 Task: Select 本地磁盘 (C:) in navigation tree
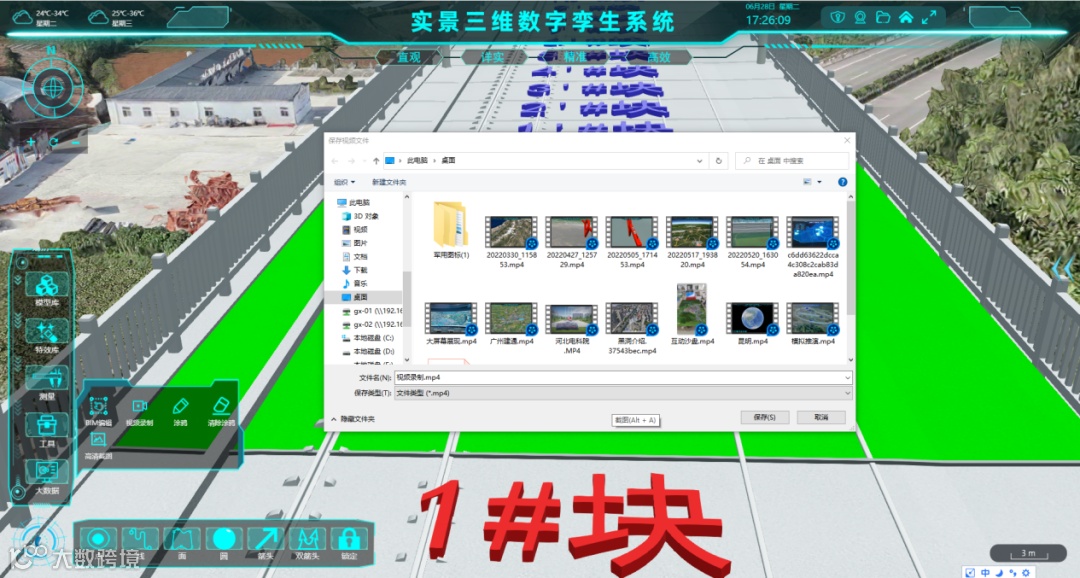coord(368,338)
